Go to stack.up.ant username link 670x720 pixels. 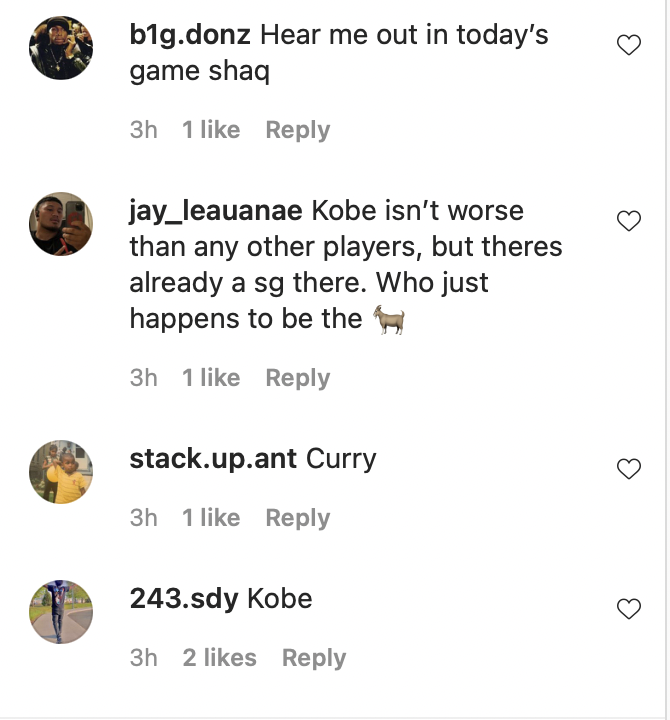pyautogui.click(x=213, y=459)
